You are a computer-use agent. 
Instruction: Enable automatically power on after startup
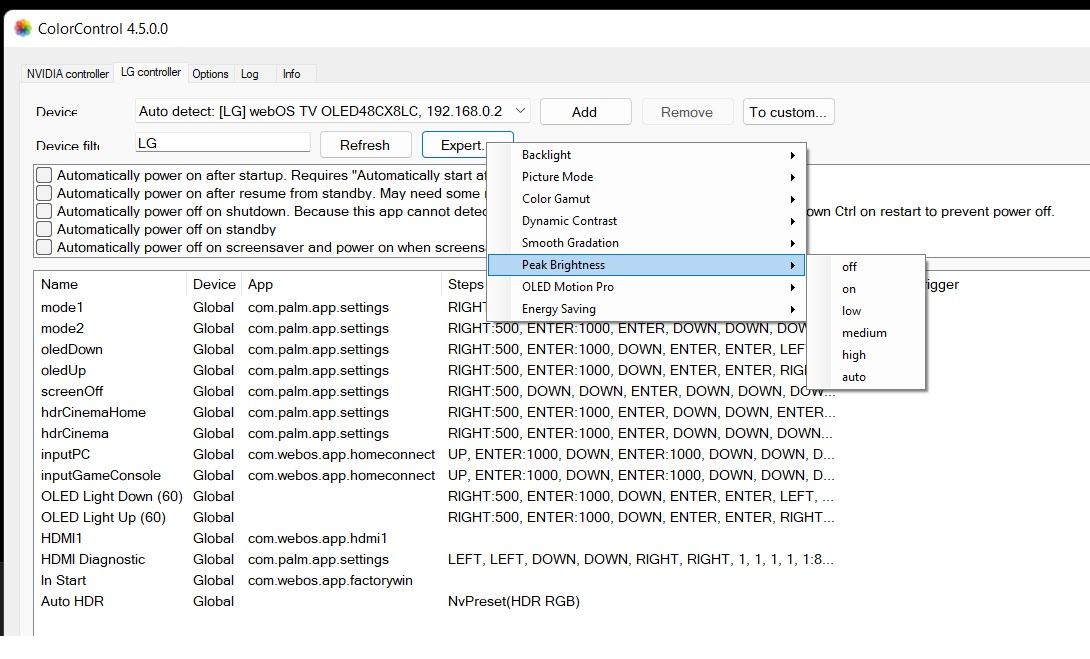44,175
